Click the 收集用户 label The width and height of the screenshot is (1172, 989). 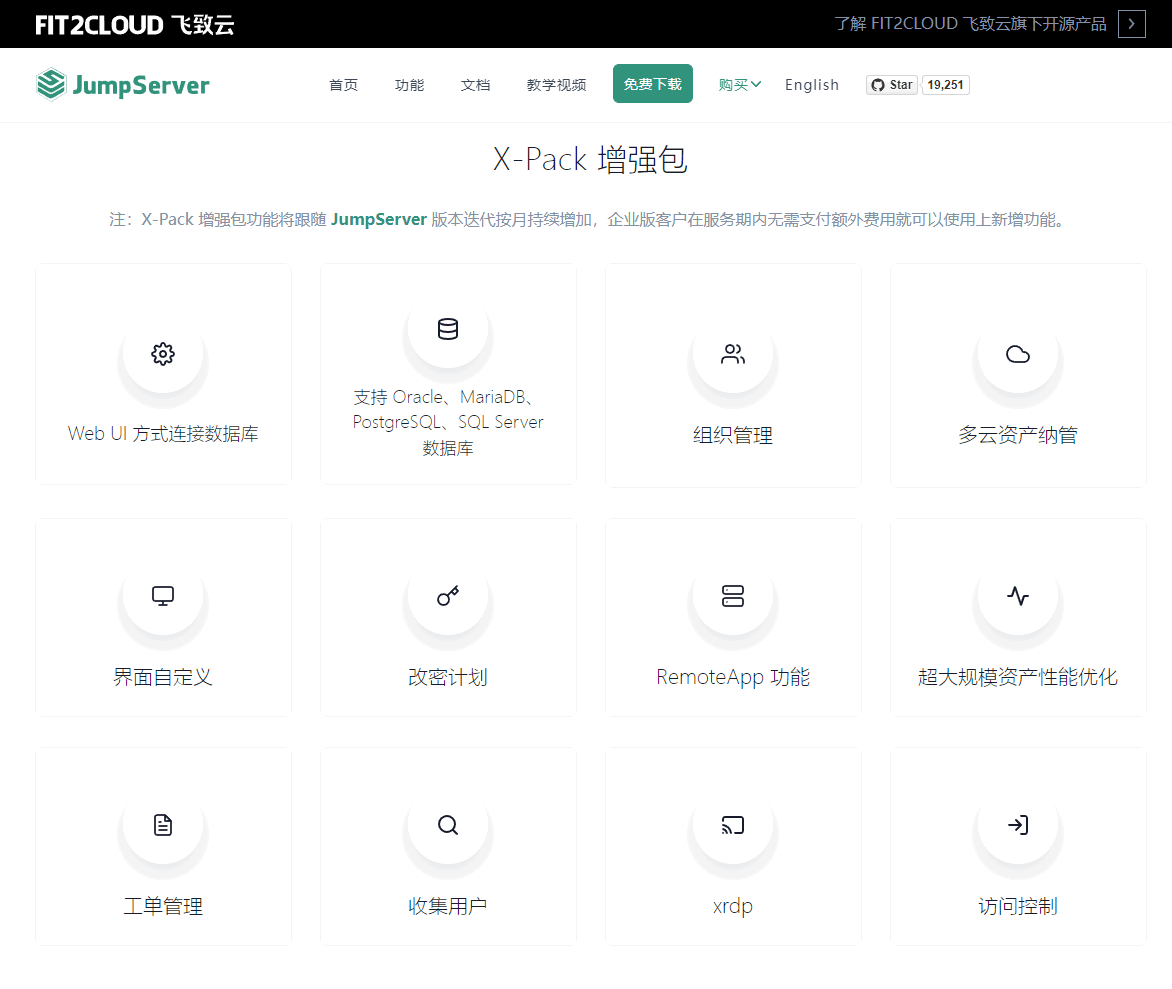[x=448, y=906]
